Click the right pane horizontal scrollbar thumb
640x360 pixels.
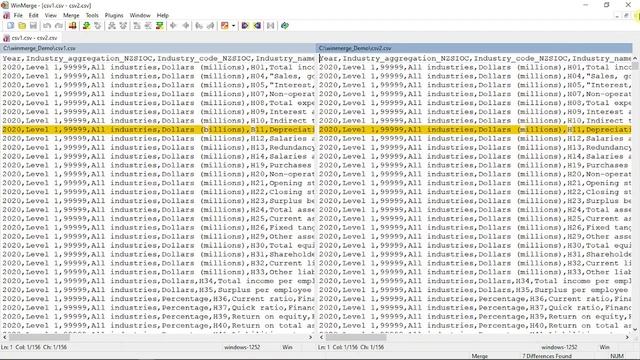coord(356,338)
